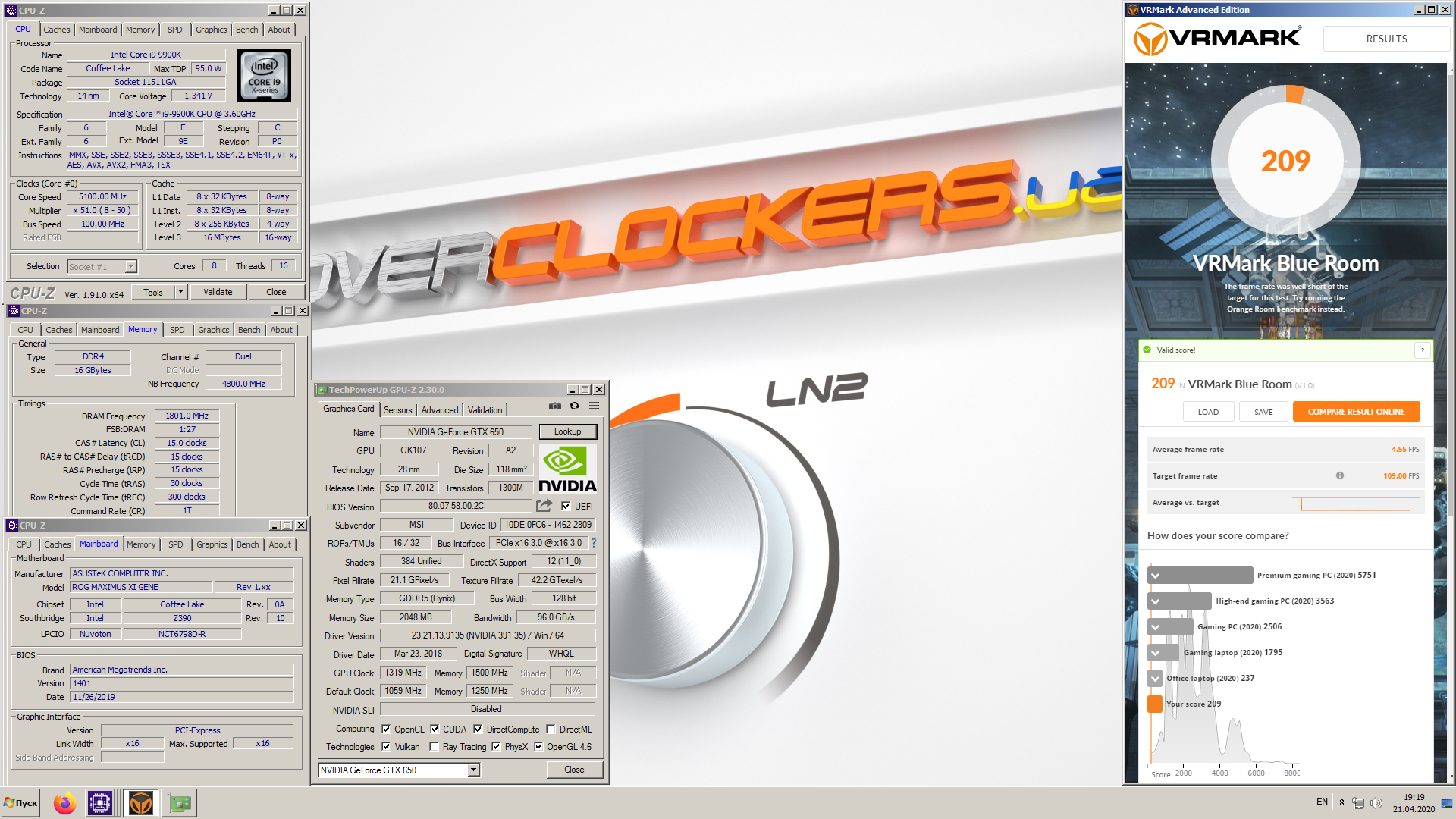This screenshot has height=819, width=1456.
Task: Click the Intel Core i9 9900K name field
Action: (x=146, y=55)
